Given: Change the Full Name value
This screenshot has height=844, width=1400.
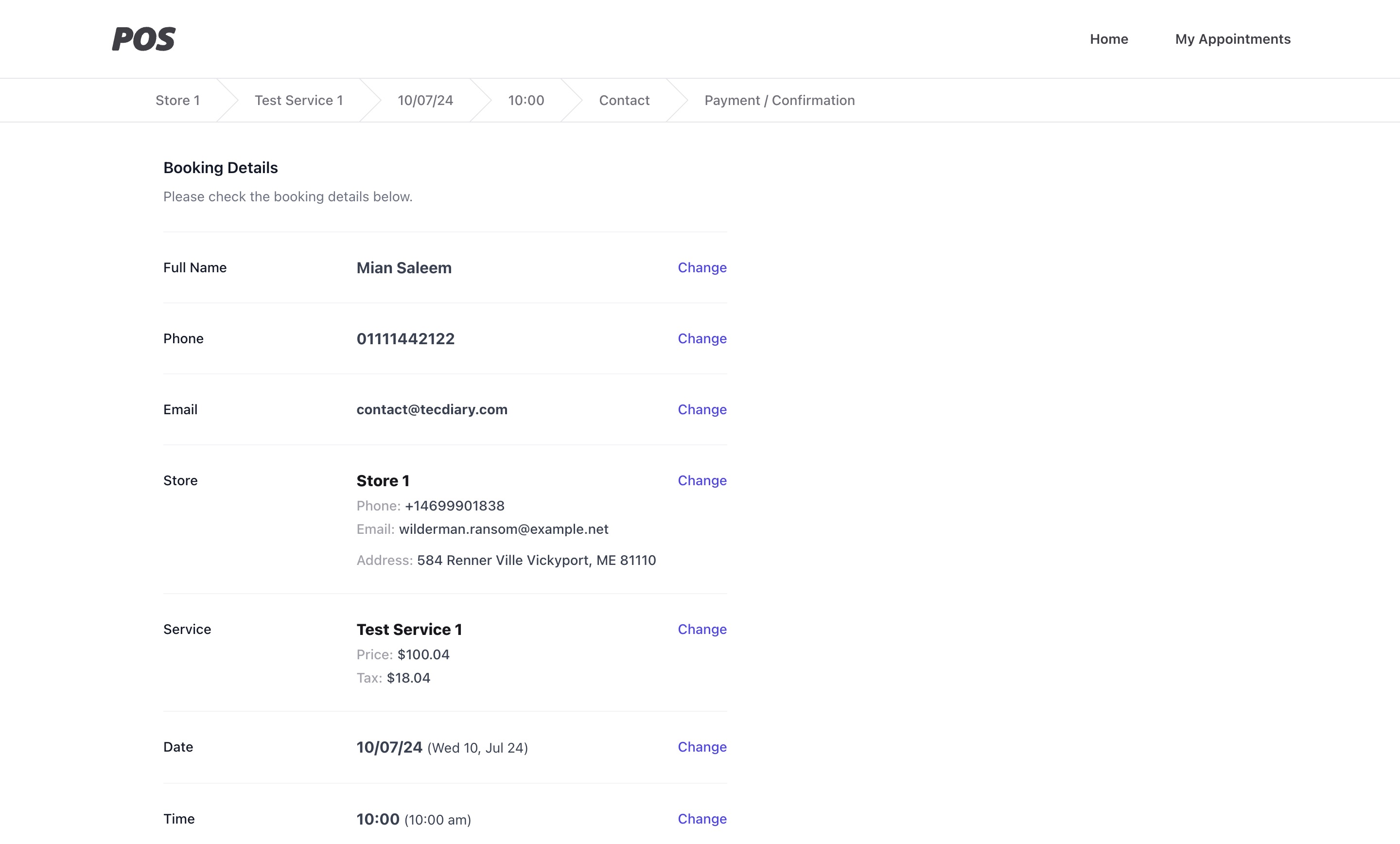Looking at the screenshot, I should point(702,268).
